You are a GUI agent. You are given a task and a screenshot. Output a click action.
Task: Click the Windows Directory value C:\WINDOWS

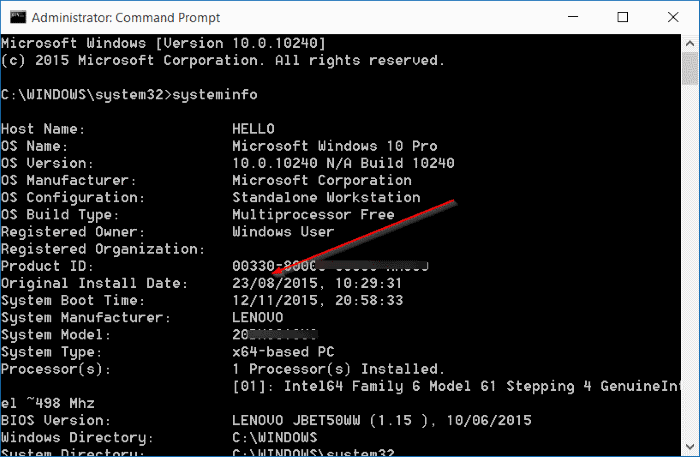coord(275,437)
